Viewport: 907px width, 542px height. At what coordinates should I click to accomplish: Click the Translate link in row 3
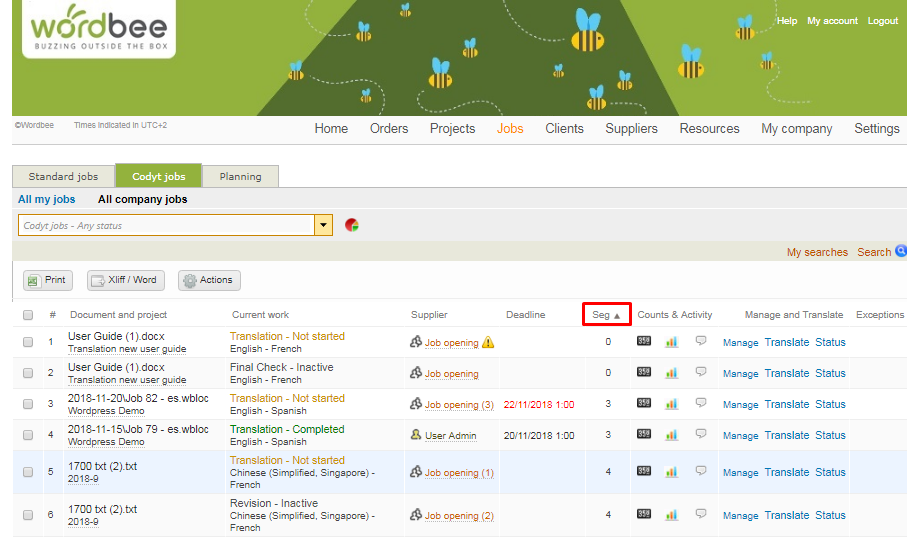[x=786, y=404]
